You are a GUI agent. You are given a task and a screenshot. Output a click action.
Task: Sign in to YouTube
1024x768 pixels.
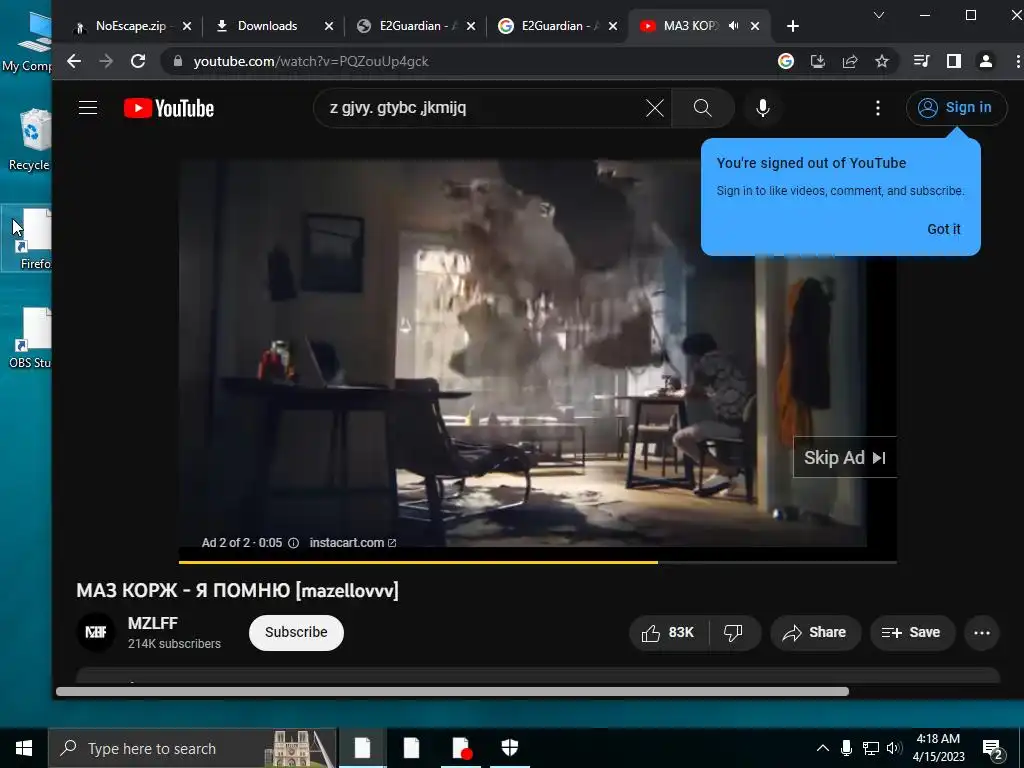956,108
